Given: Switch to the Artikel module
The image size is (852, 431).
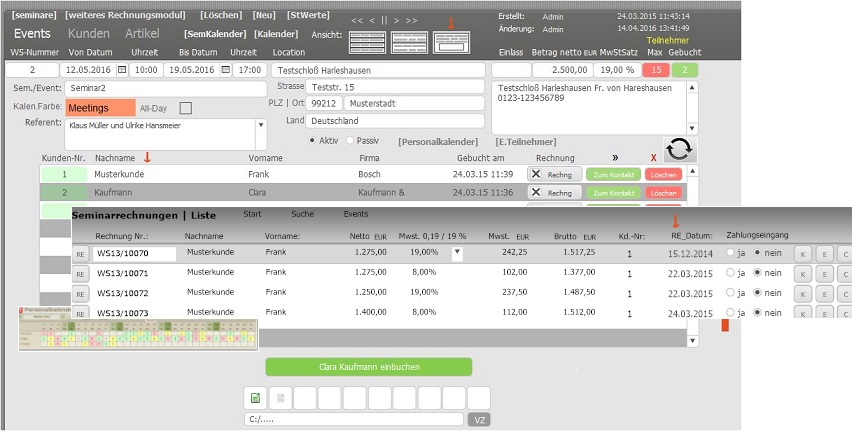Looking at the screenshot, I should coord(142,33).
